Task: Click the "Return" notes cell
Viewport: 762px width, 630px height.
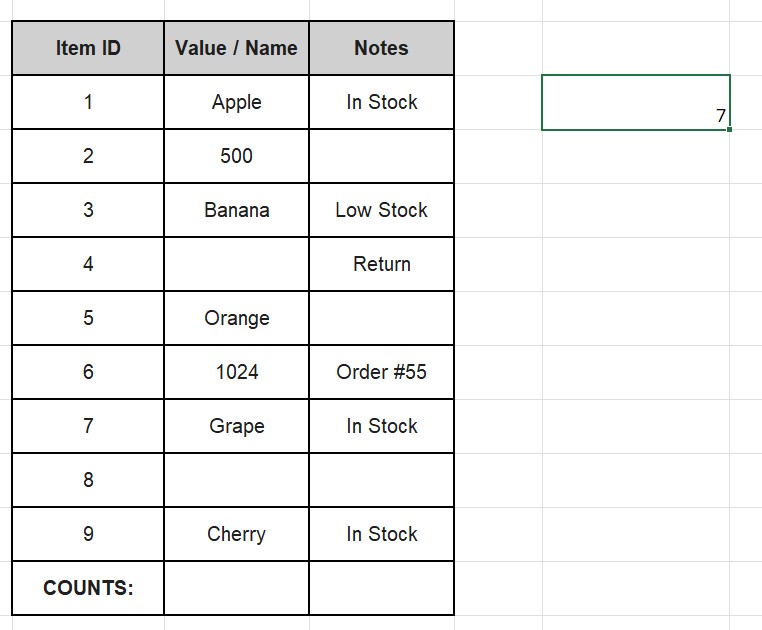Action: (381, 264)
